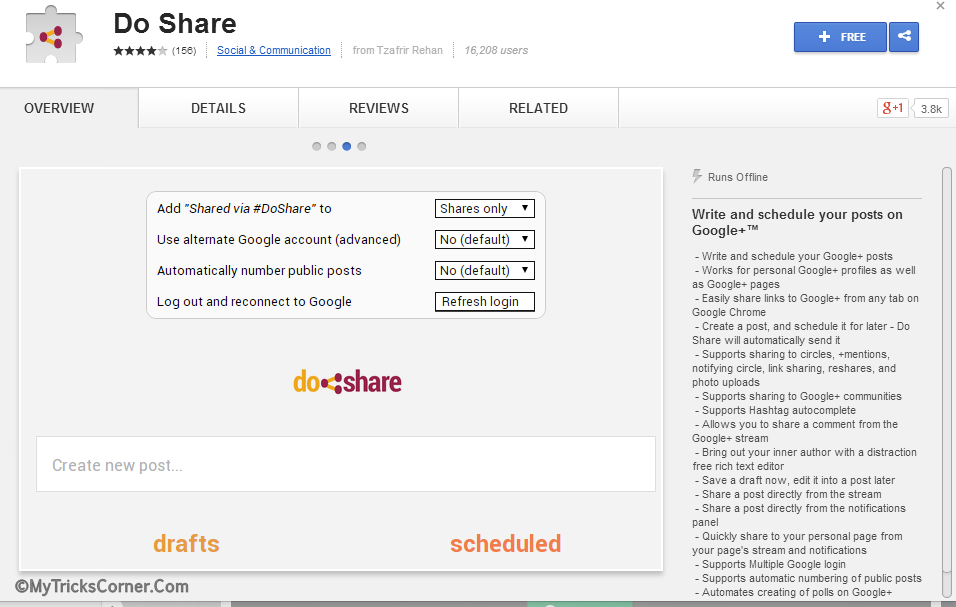Click the 'Runs Offline' label
Viewport: 956px width, 607px height.
pyautogui.click(x=738, y=177)
